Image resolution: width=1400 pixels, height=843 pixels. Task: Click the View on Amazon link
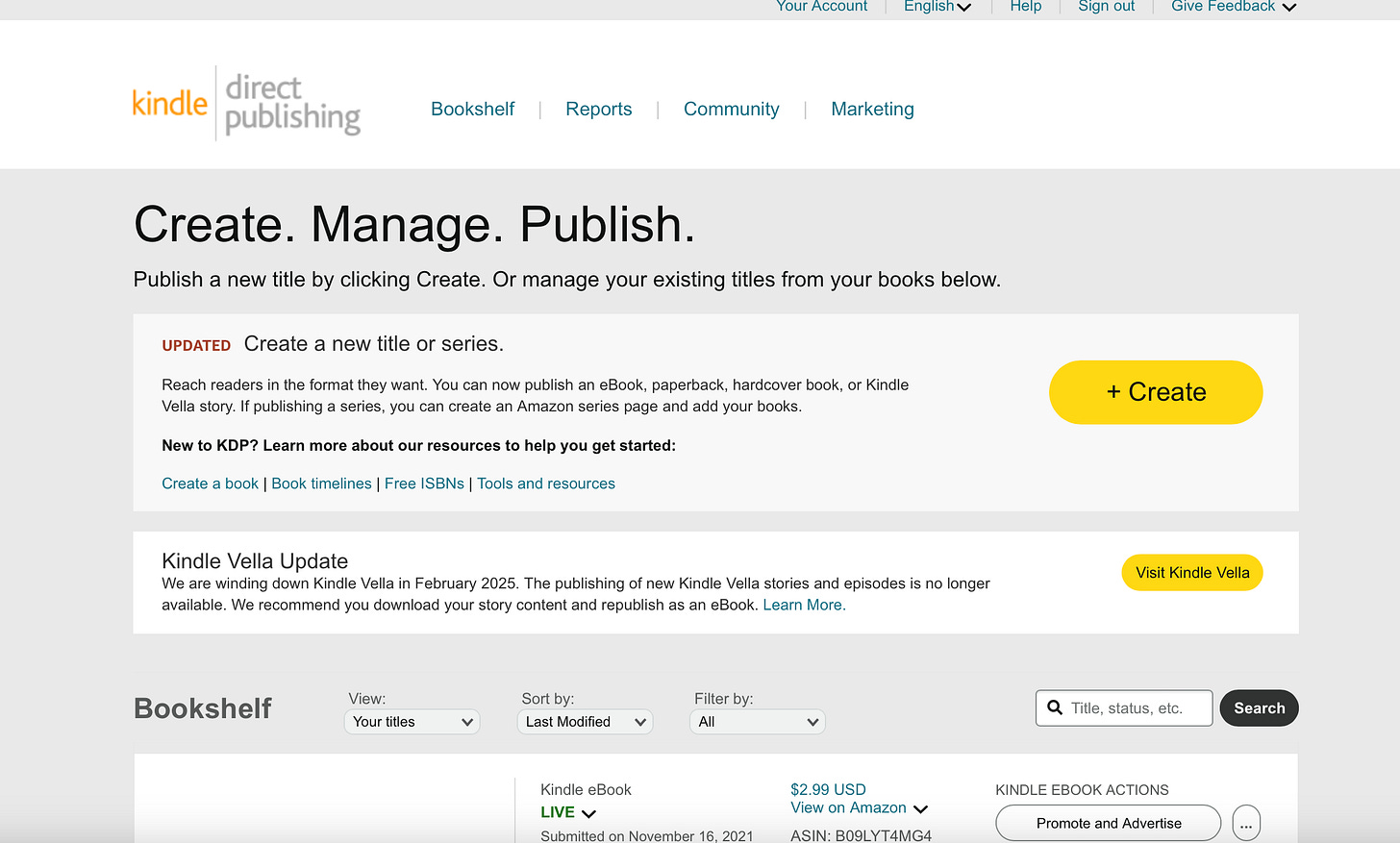click(848, 808)
